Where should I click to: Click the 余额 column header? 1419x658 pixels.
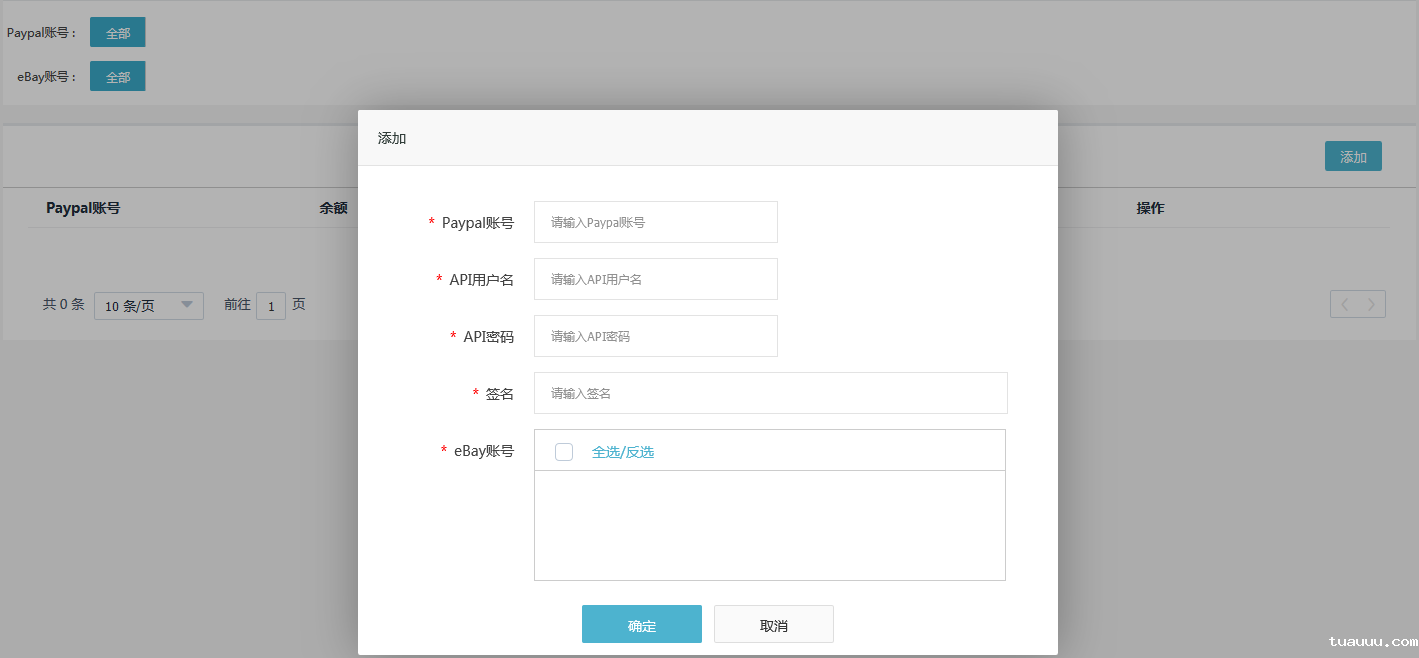point(333,208)
